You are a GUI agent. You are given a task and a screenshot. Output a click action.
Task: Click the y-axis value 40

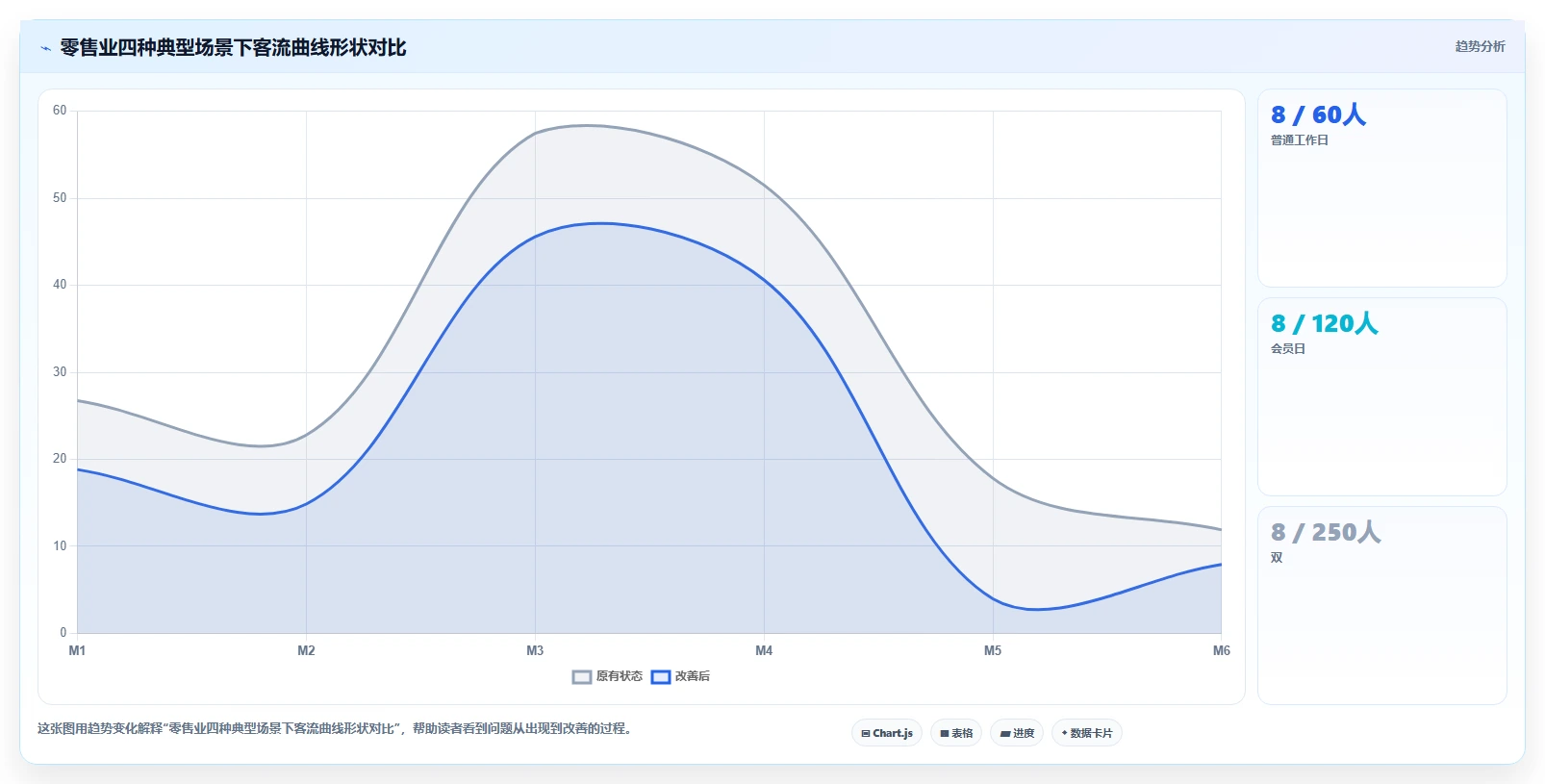click(60, 285)
